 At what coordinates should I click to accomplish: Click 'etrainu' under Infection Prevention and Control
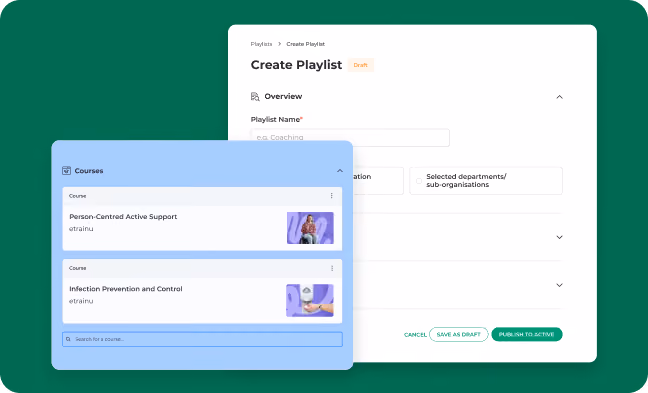coord(81,301)
